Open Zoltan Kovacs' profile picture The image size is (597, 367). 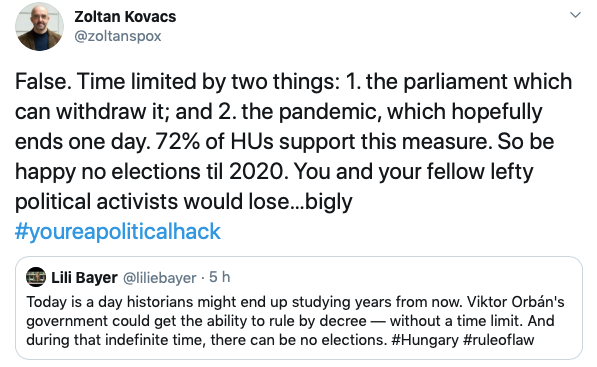point(39,26)
